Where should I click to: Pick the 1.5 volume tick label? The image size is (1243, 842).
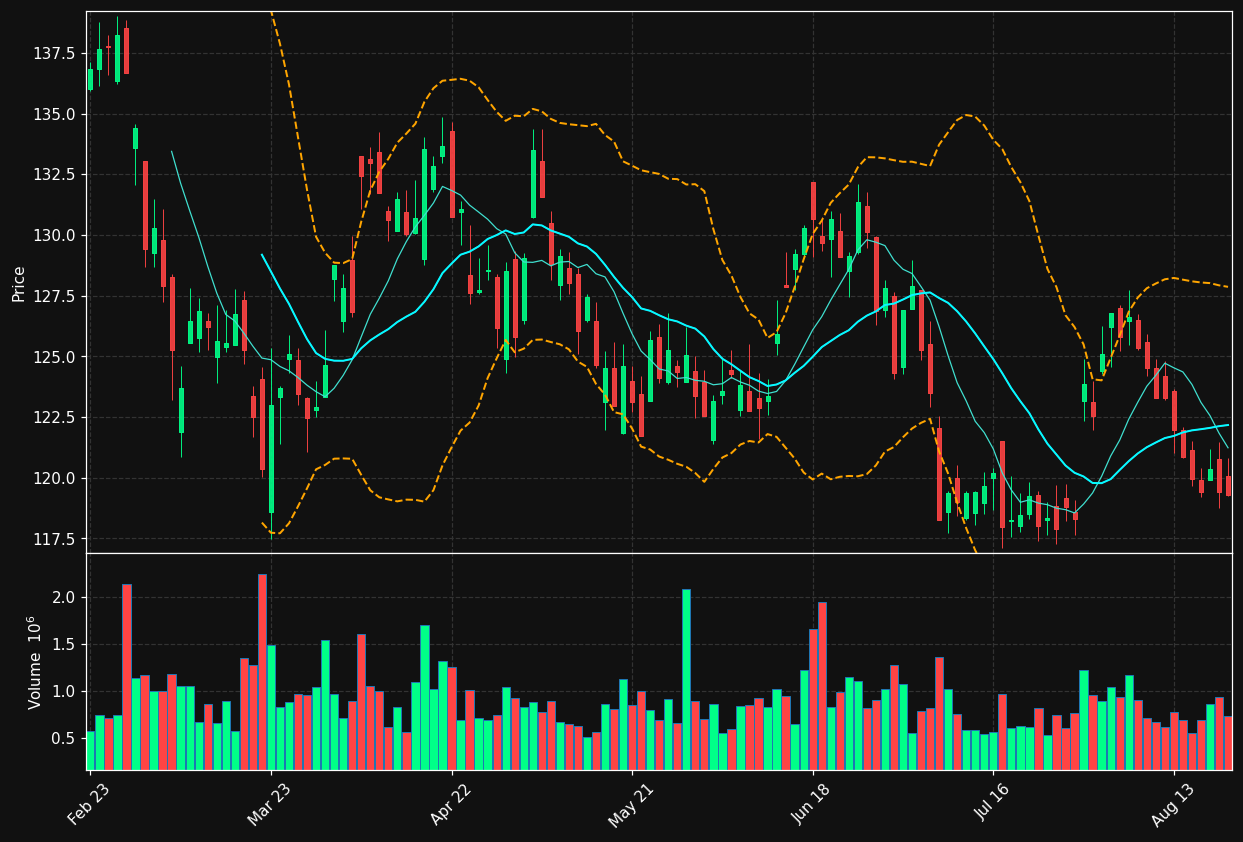[64, 644]
